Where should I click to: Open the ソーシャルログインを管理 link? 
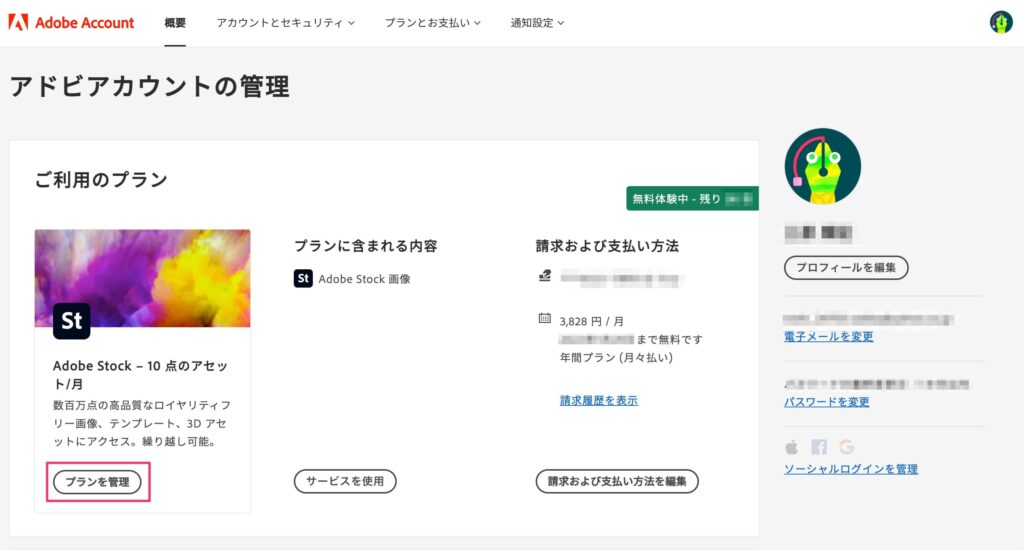coord(851,469)
